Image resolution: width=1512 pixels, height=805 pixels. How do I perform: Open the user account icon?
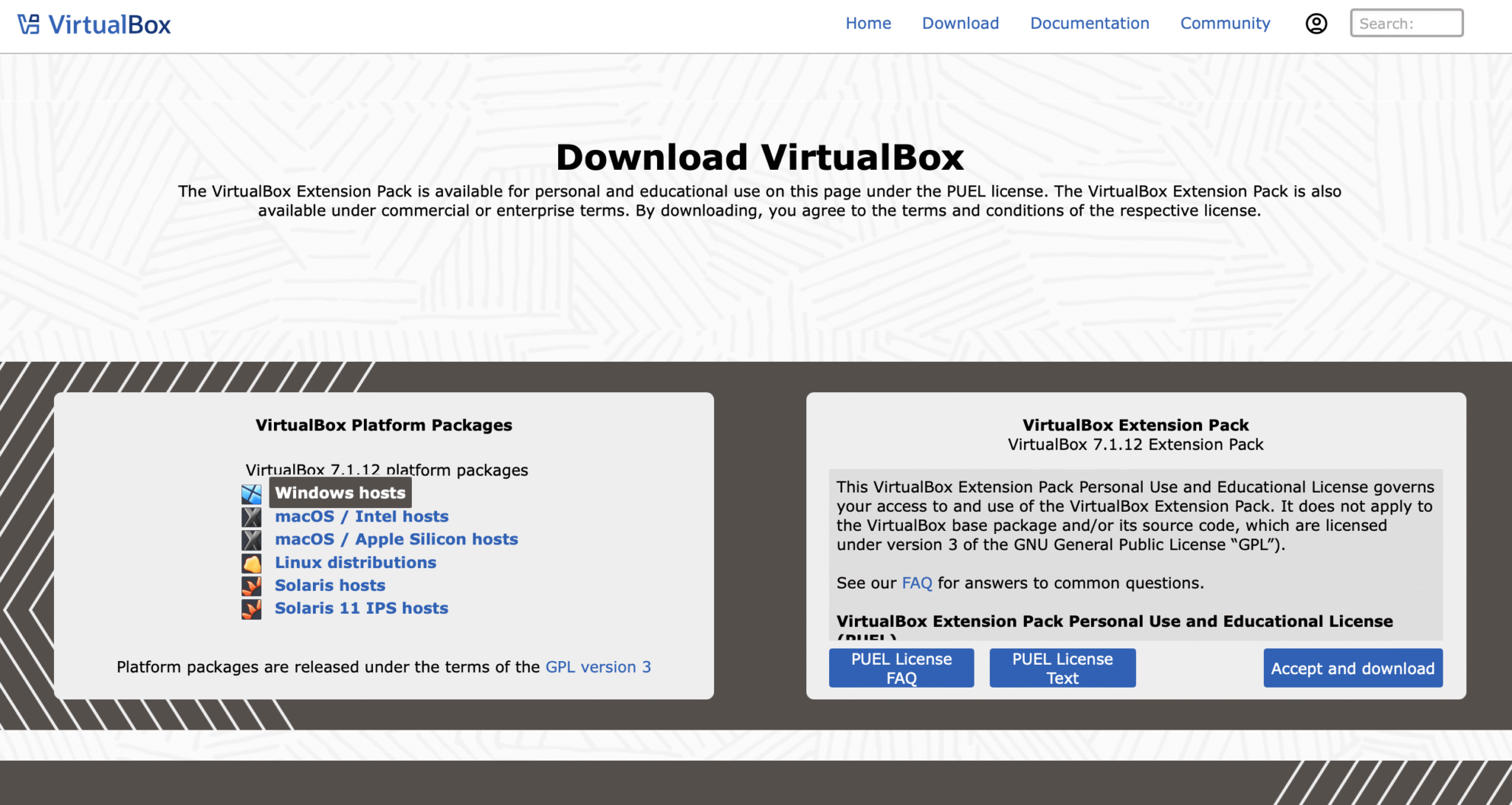point(1316,24)
